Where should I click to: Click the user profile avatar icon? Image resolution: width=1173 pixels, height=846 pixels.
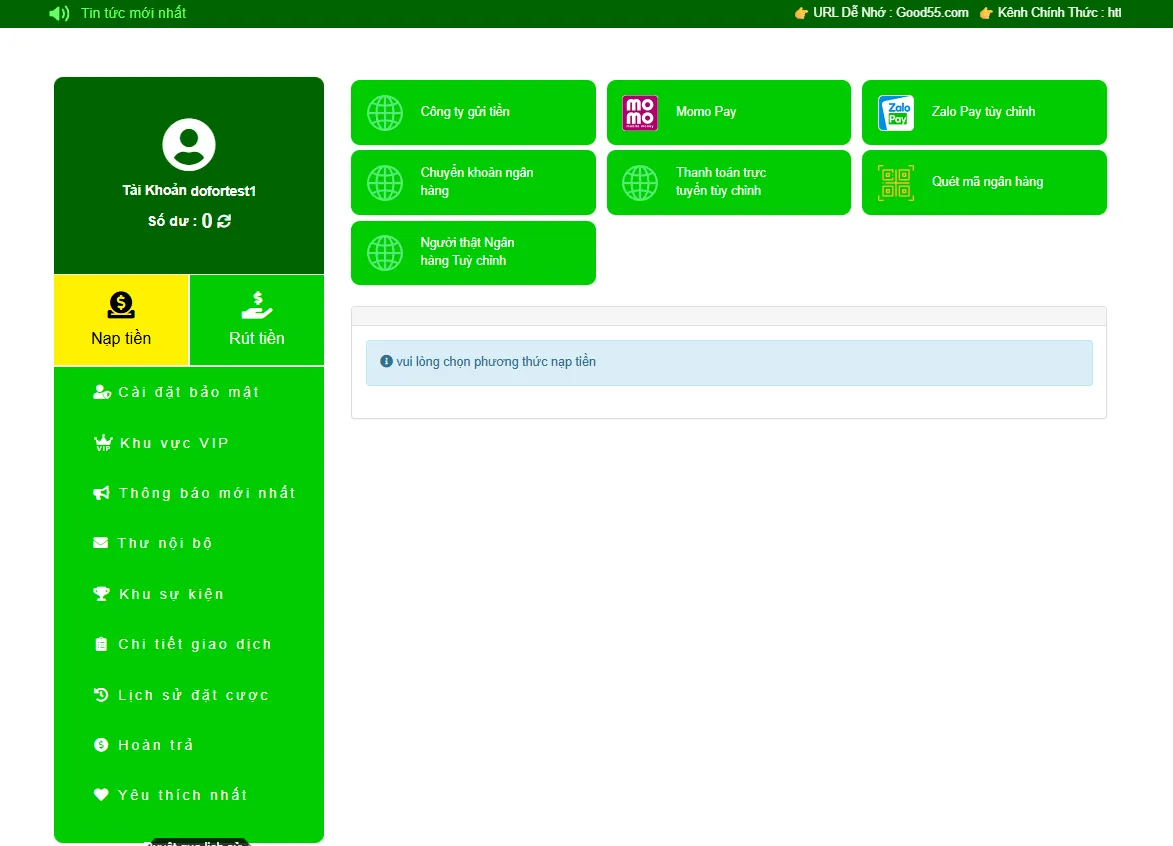click(189, 144)
